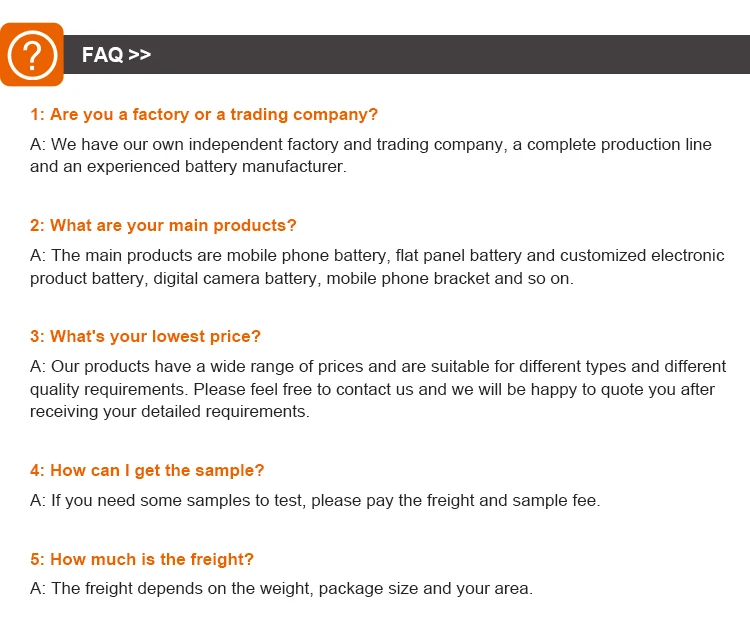Open question 2 What are your main products
750x634 pixels.
coord(163,225)
